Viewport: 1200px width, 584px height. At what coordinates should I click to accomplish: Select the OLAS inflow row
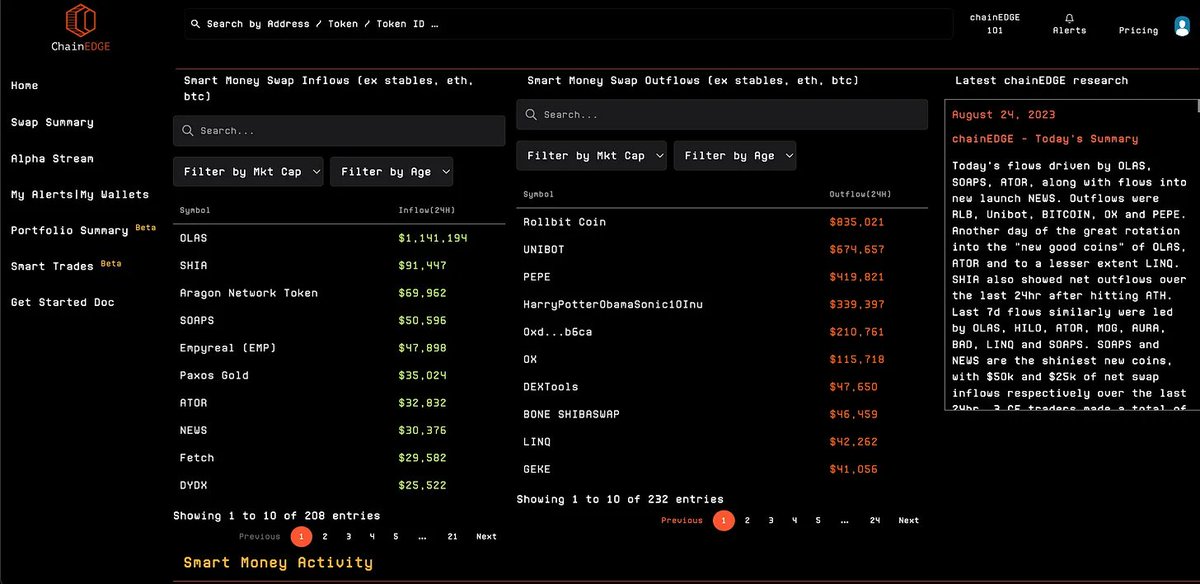coord(339,238)
